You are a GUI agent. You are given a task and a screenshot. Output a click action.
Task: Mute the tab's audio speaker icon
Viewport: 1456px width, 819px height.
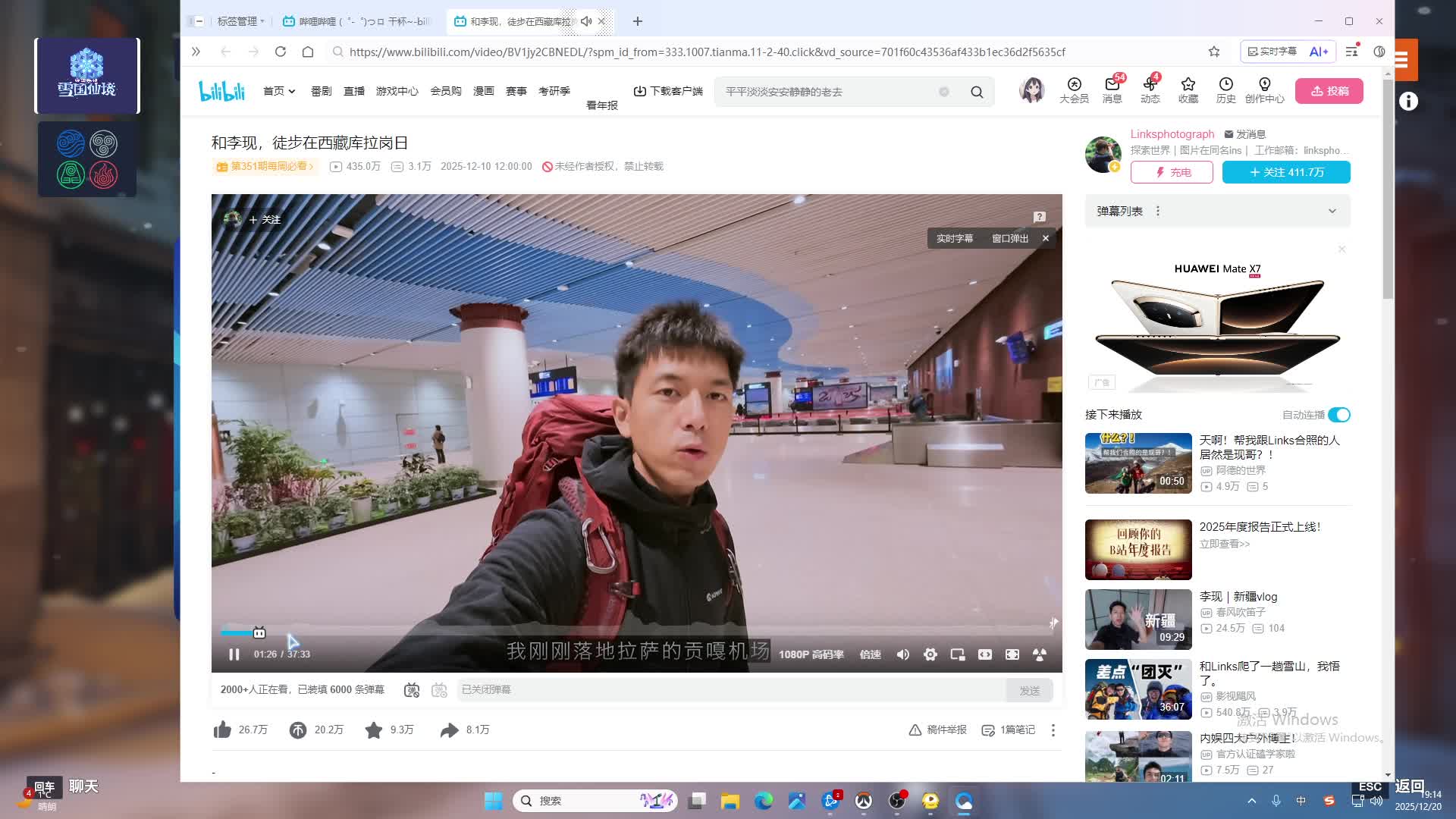coord(586,21)
